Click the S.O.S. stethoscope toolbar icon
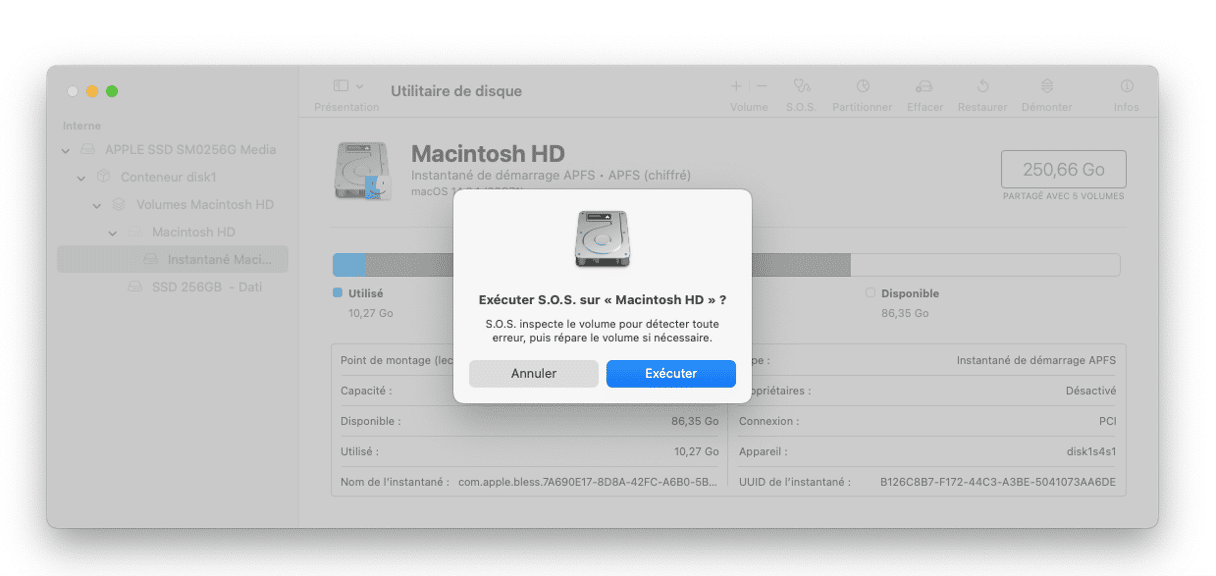The width and height of the screenshot is (1216, 576). tap(801, 87)
